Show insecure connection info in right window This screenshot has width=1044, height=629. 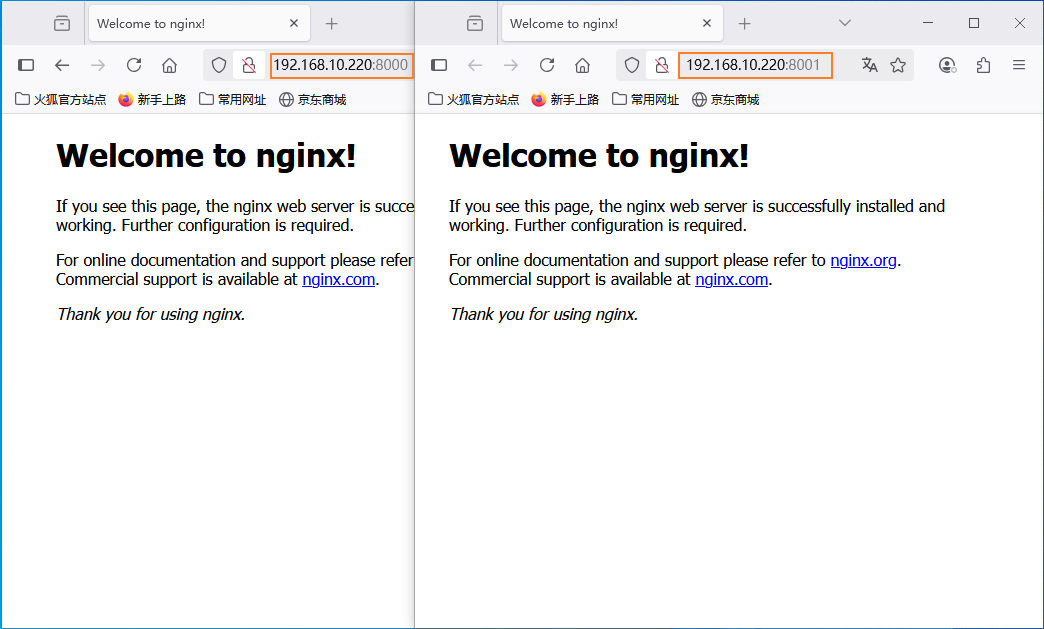coord(662,65)
